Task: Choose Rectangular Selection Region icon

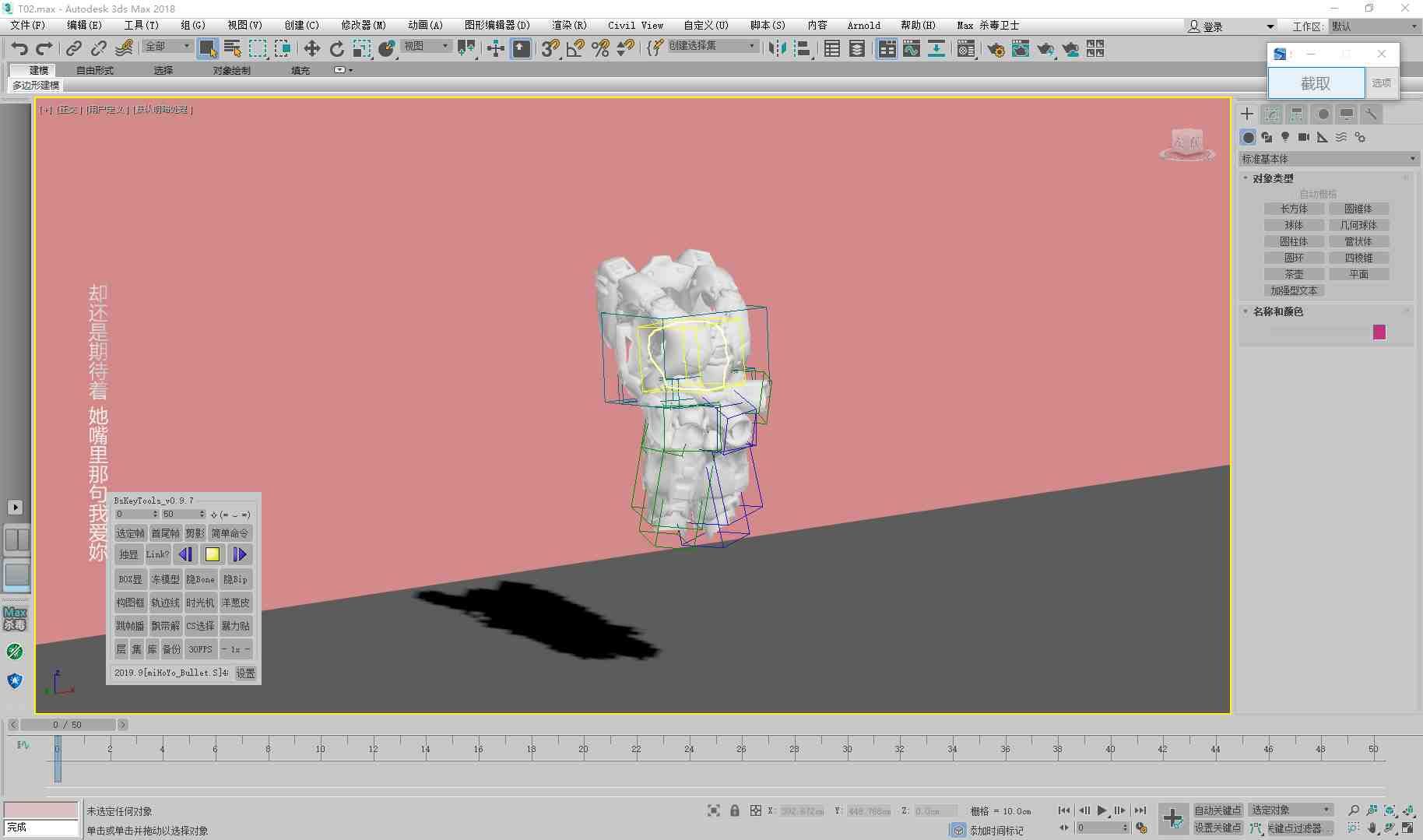Action: [x=257, y=48]
